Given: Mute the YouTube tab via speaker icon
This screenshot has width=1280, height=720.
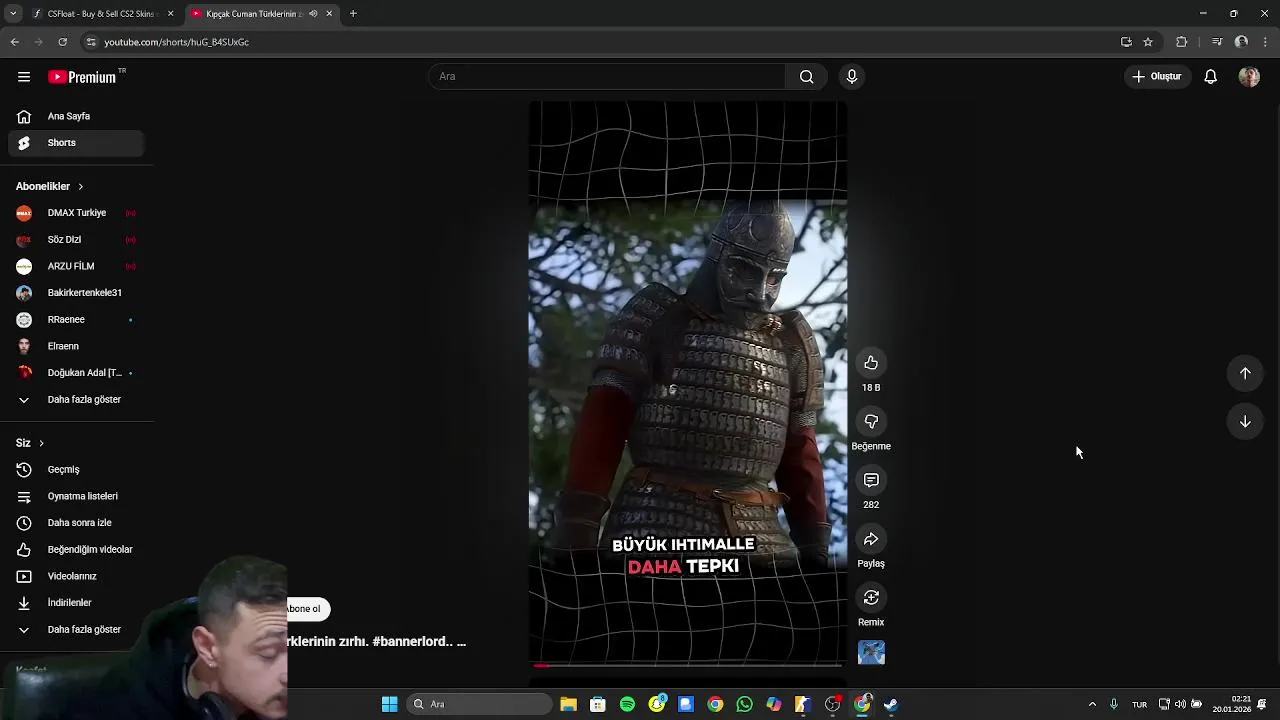Looking at the screenshot, I should pyautogui.click(x=314, y=14).
